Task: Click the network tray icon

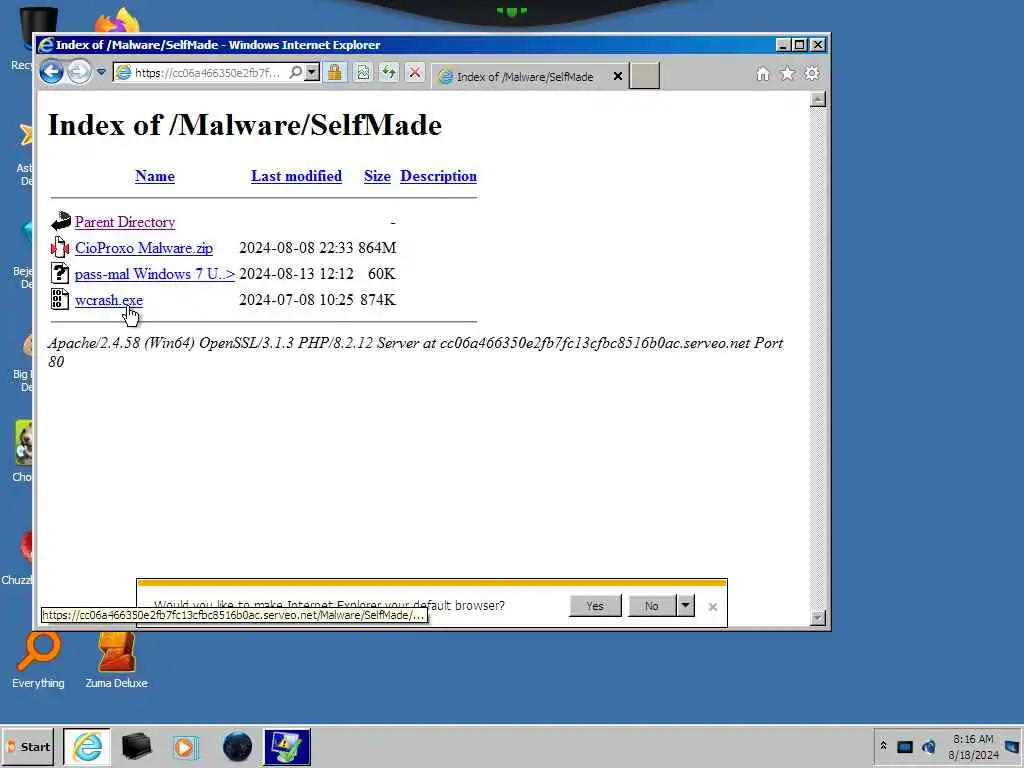Action: click(904, 746)
